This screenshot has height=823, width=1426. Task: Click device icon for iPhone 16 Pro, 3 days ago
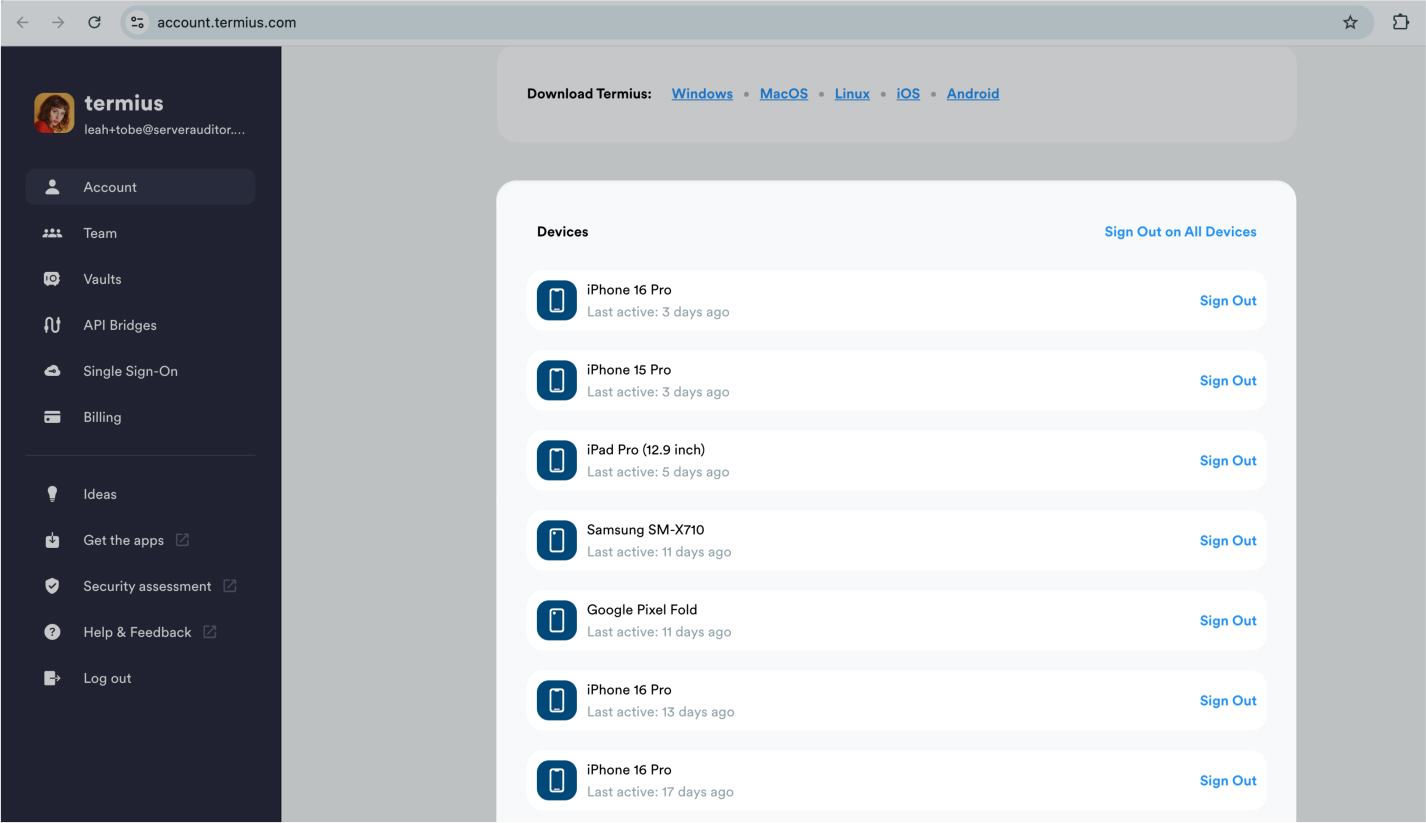pos(557,300)
